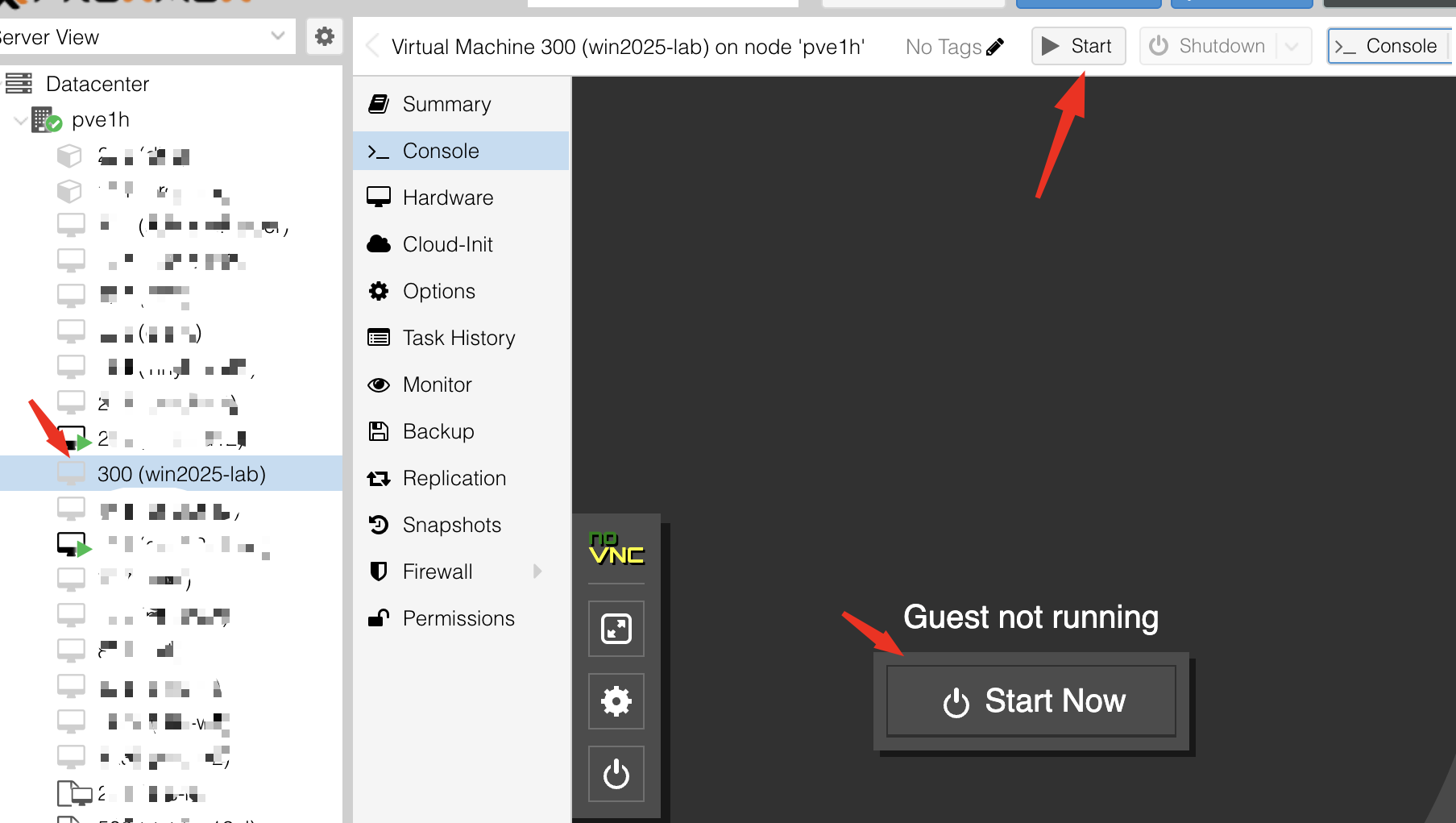Open the Console button in toolbar
1456x823 pixels.
pos(1388,46)
